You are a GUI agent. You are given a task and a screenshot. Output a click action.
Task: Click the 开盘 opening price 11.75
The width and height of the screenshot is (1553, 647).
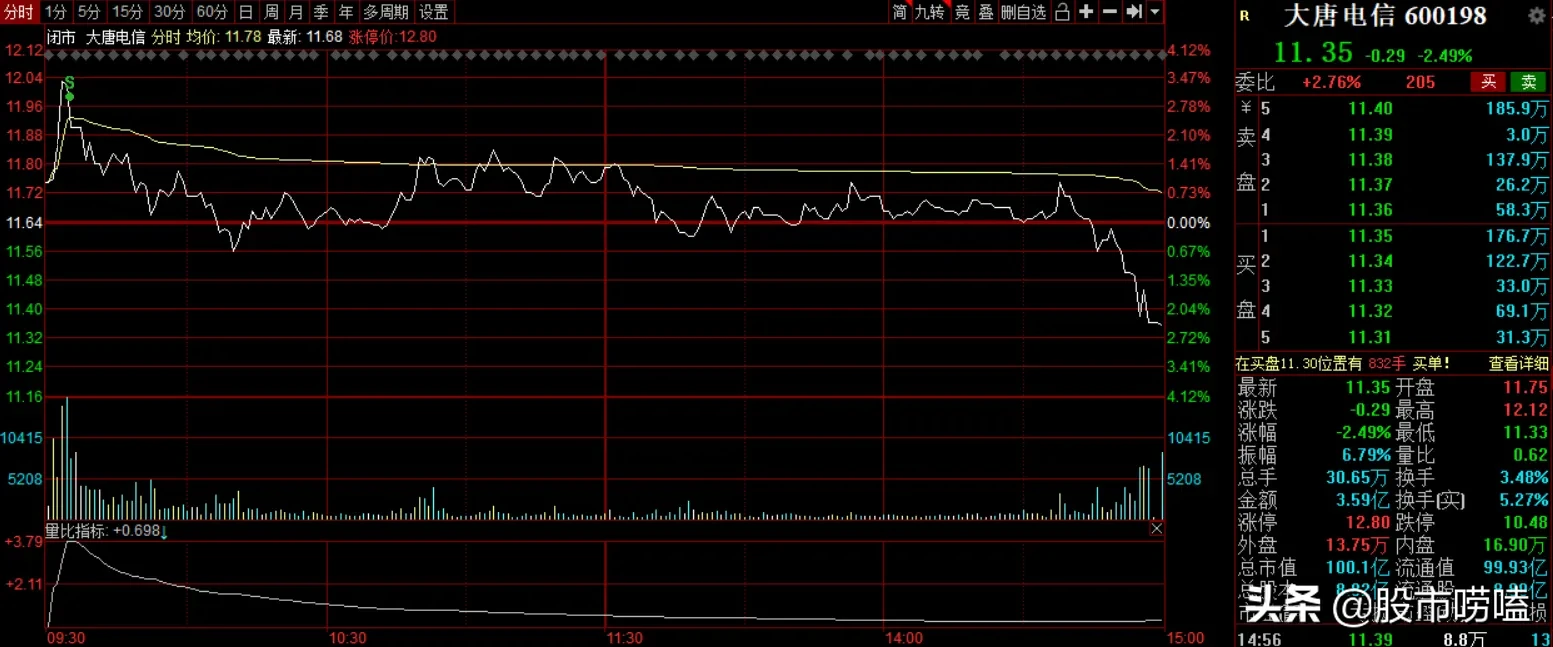point(1525,388)
